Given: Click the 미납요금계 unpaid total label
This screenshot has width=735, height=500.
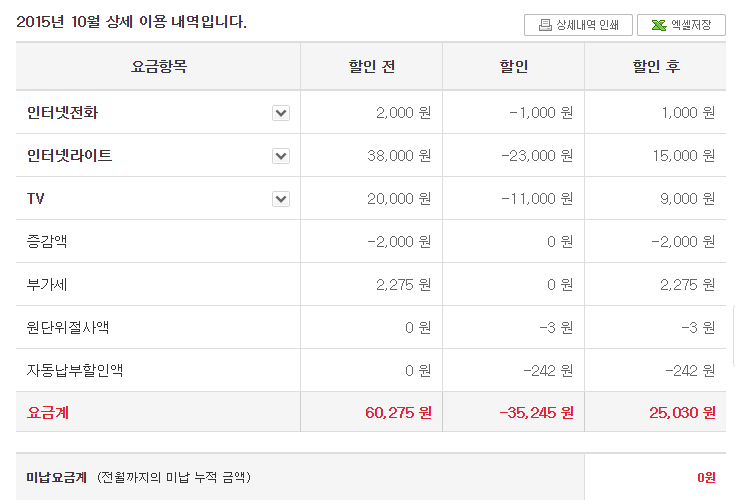Looking at the screenshot, I should 57,478.
